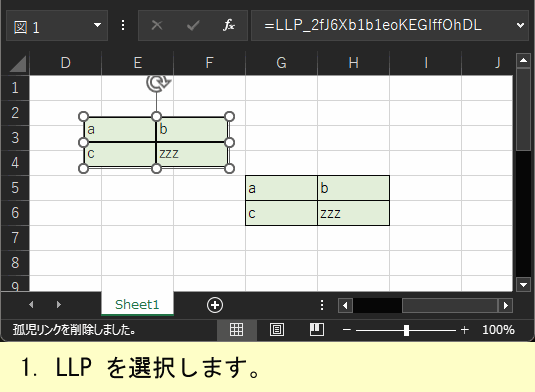This screenshot has width=535, height=392.
Task: Select the column G header
Action: pos(281,63)
